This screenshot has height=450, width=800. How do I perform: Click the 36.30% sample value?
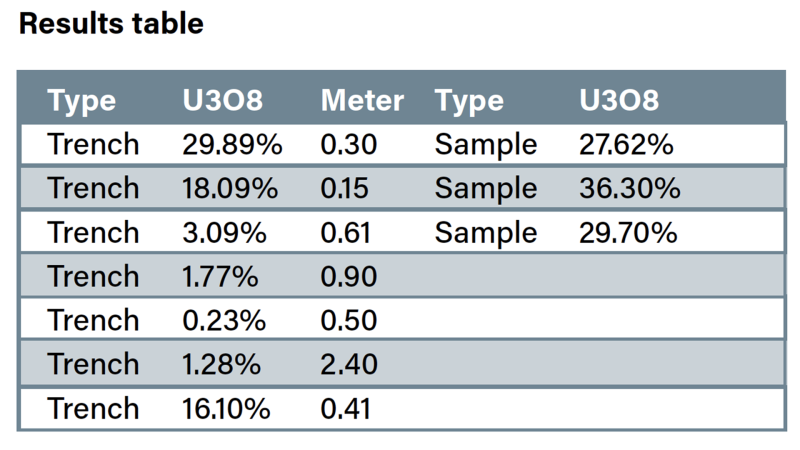(x=629, y=188)
